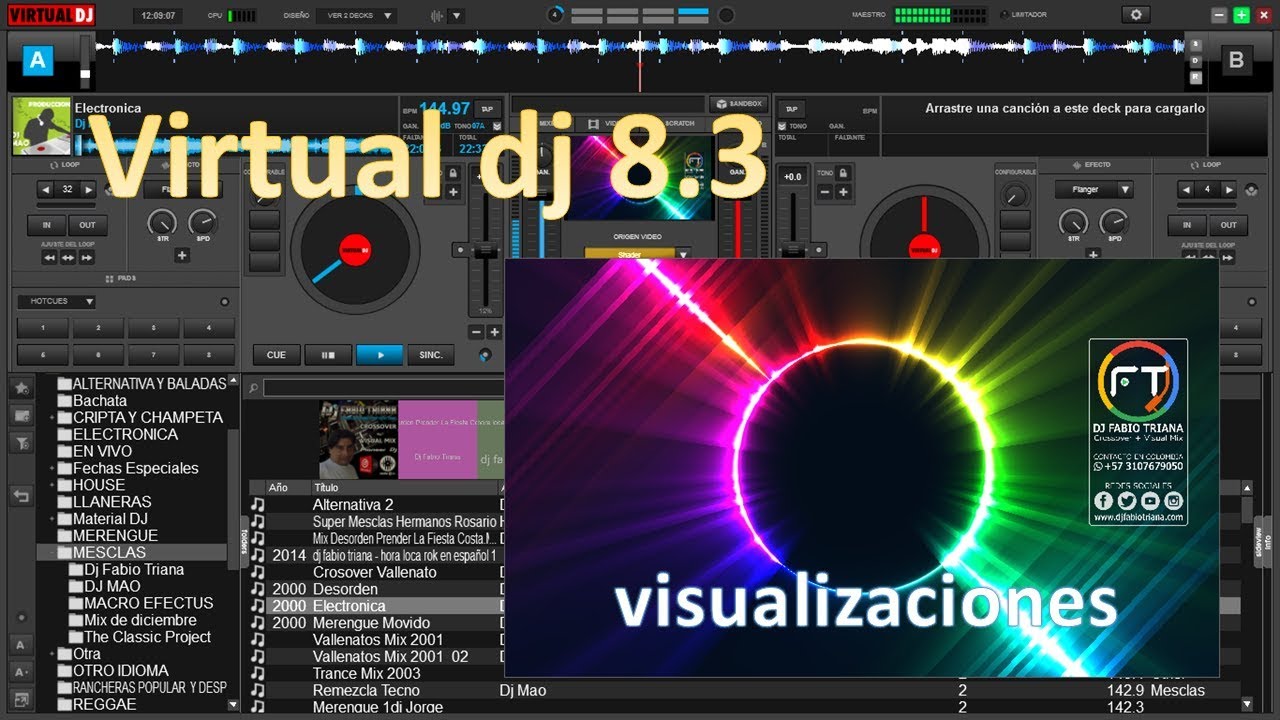Viewport: 1280px width, 720px height.
Task: Click the deck B pitch slider handle
Action: [x=793, y=251]
